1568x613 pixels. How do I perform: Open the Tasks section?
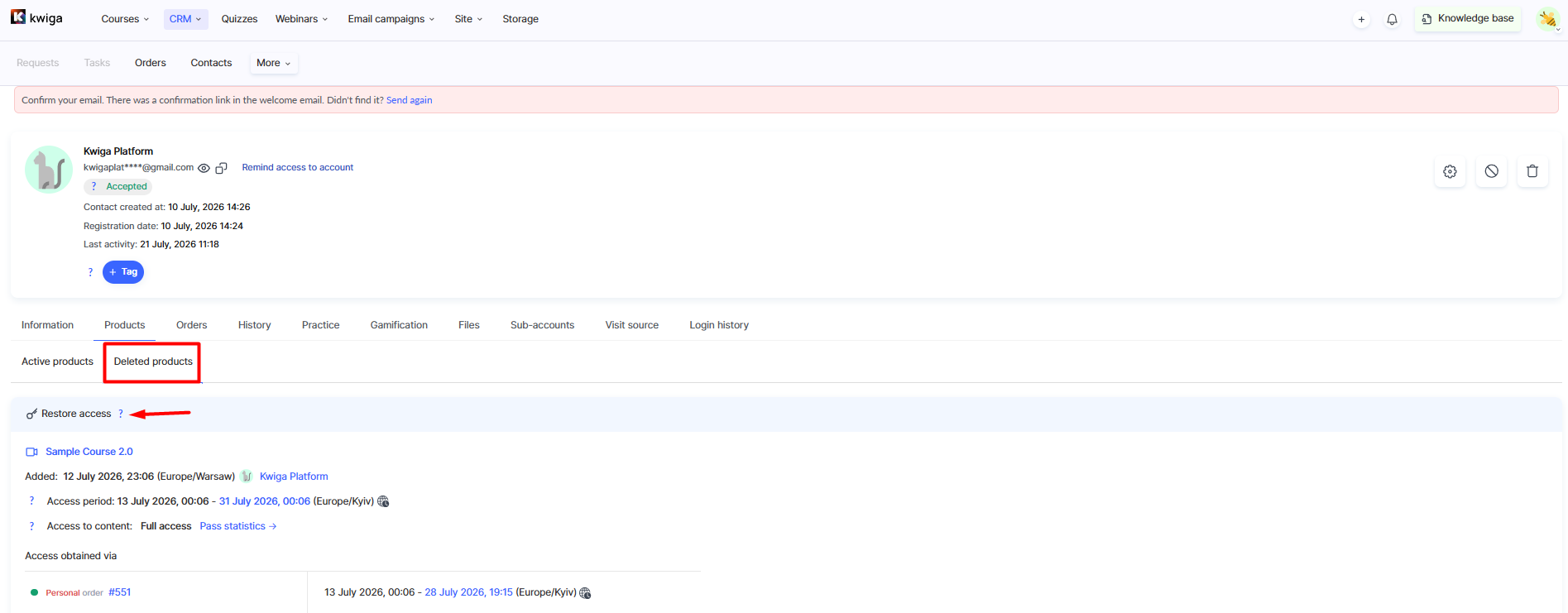click(97, 63)
